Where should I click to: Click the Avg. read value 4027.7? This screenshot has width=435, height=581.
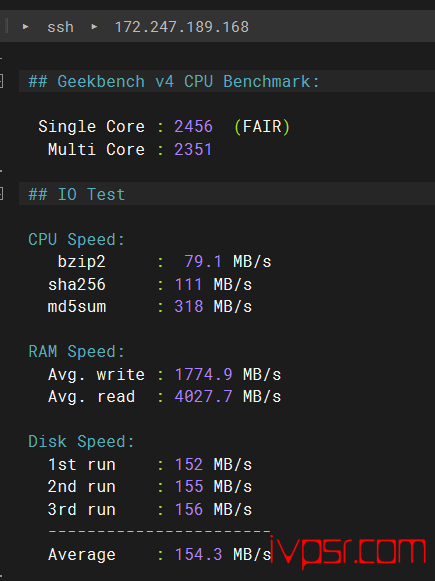203,397
